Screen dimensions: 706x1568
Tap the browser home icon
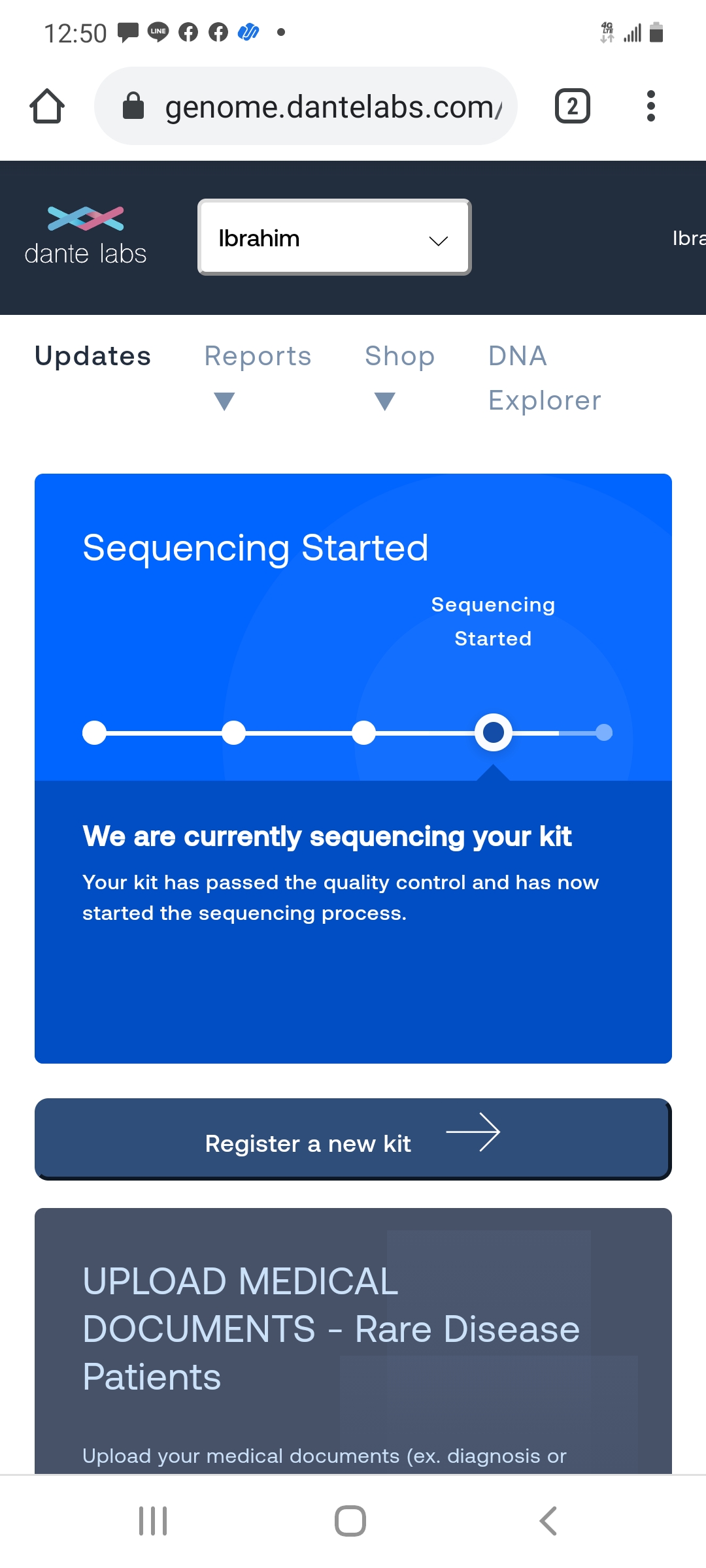[x=47, y=106]
